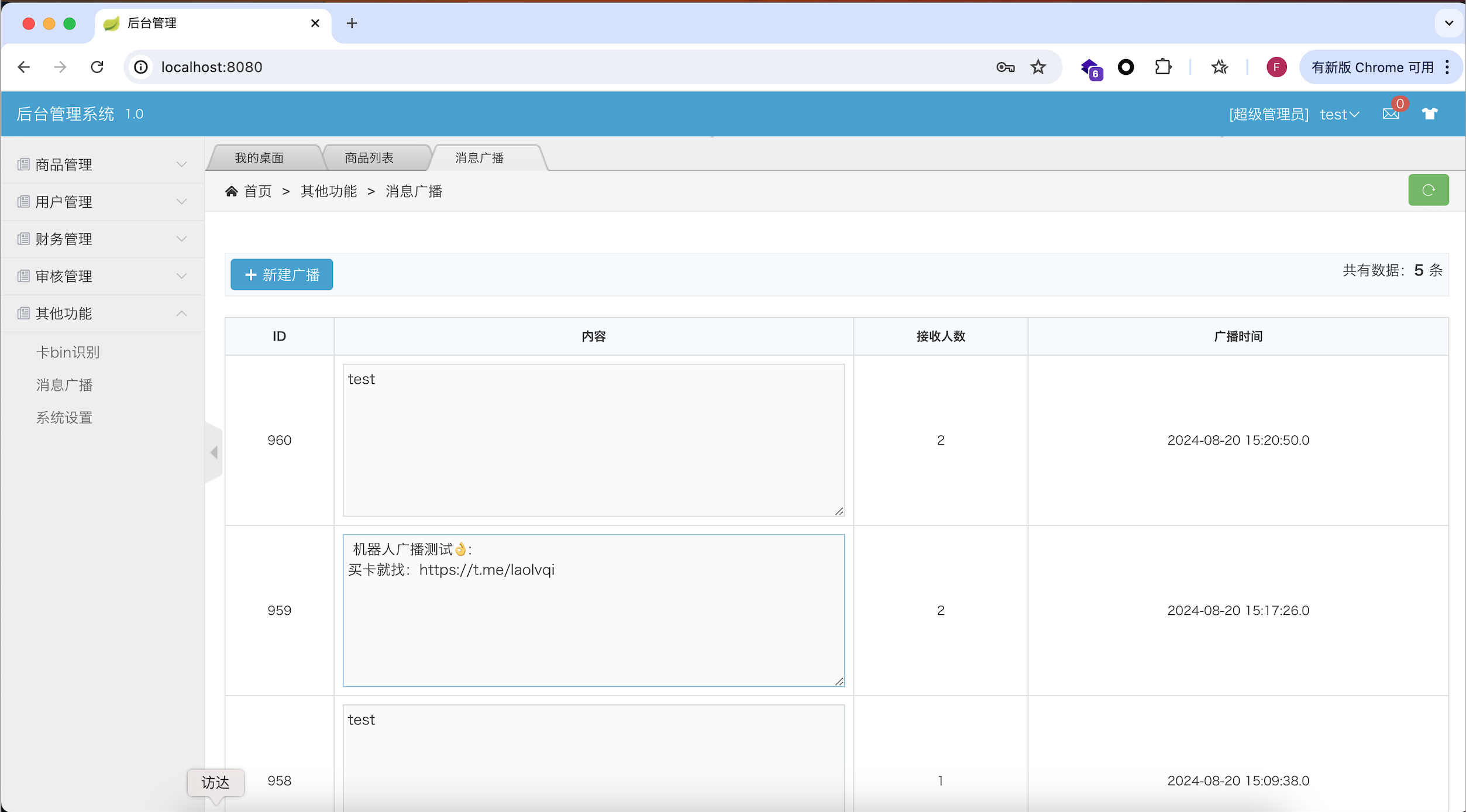Click the 其他功能 menu list icon
Screen dimensions: 1466x812
(24, 314)
